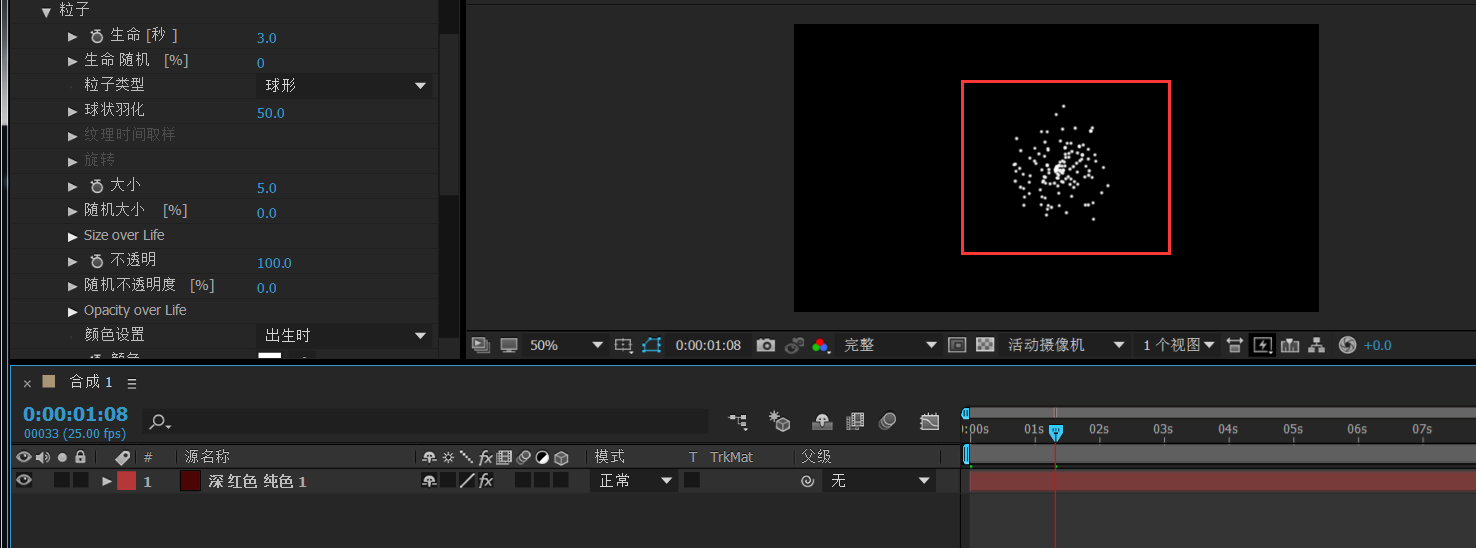The image size is (1476, 548).
Task: Open the 活动摄像机 view dropdown
Action: click(x=1066, y=345)
